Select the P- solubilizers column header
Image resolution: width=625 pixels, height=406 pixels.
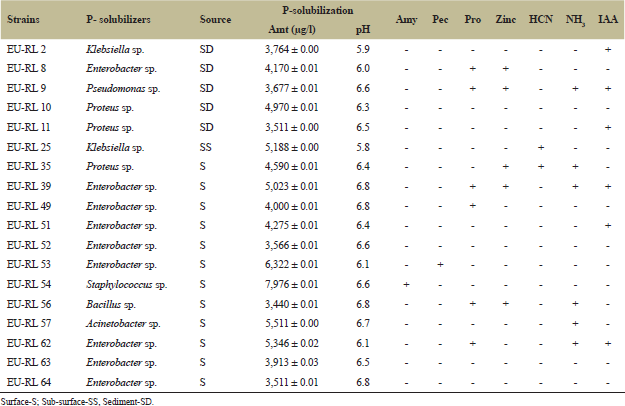pyautogui.click(x=119, y=19)
